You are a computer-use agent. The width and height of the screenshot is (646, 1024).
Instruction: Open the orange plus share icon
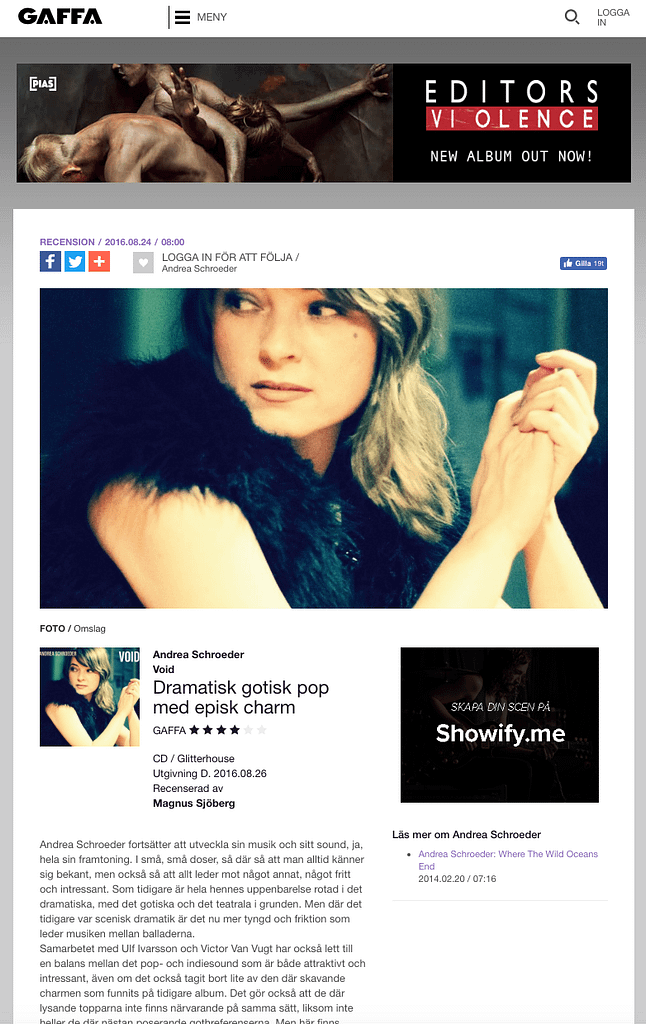(99, 262)
